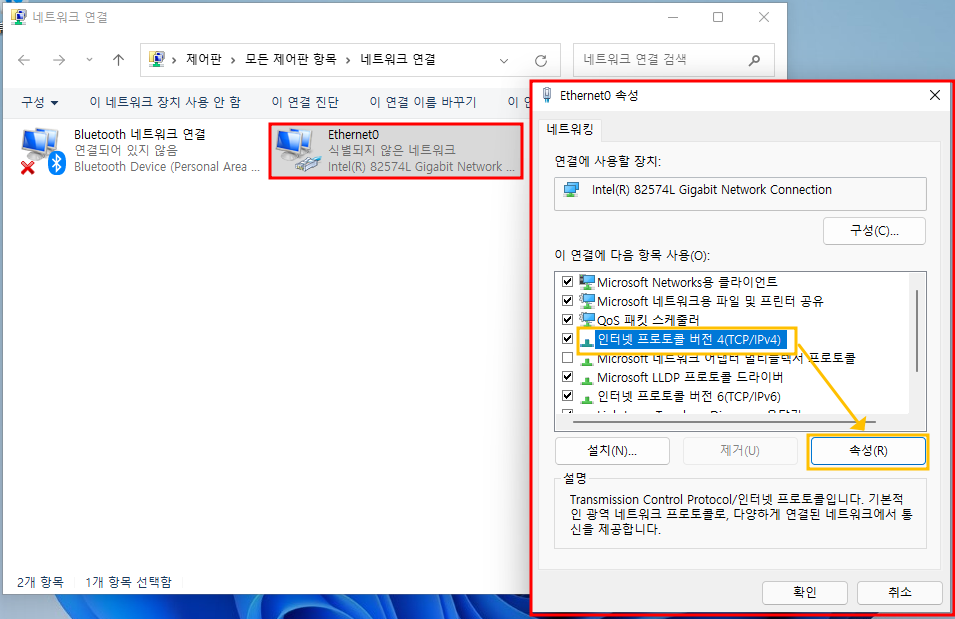Click 네트워크 연결 breadcrumb segment

398,59
